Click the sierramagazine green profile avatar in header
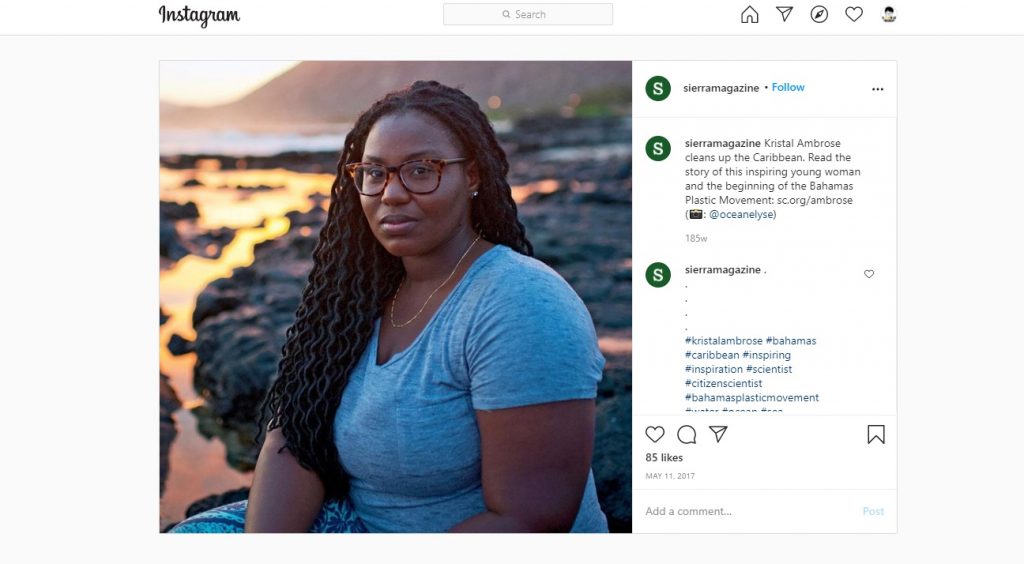This screenshot has height=564, width=1024. pyautogui.click(x=658, y=88)
